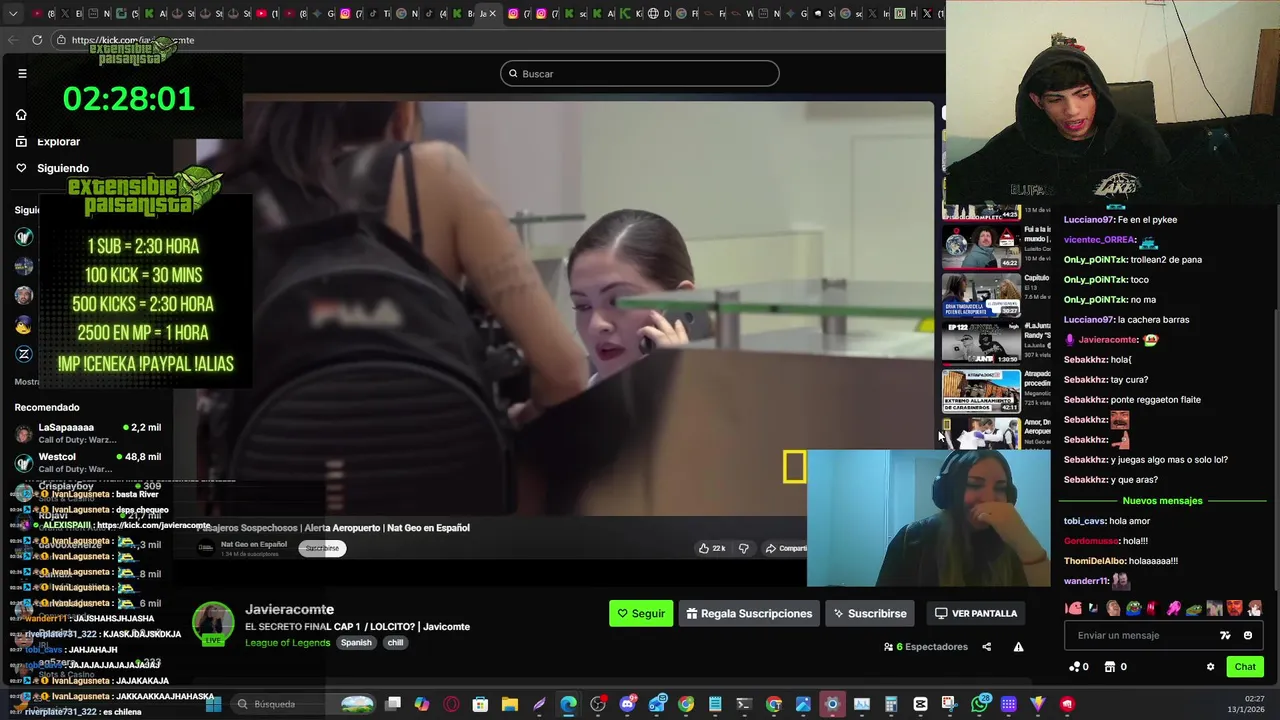Click the 6 Espectadores viewer count

[x=926, y=647]
